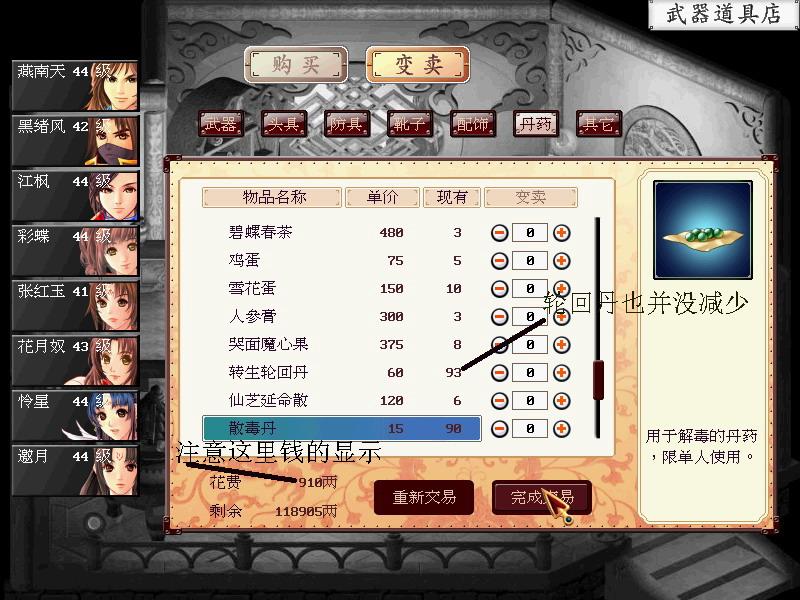The height and width of the screenshot is (600, 800).
Task: Increase sell quantity for 碧螺春茶
Action: 561,233
